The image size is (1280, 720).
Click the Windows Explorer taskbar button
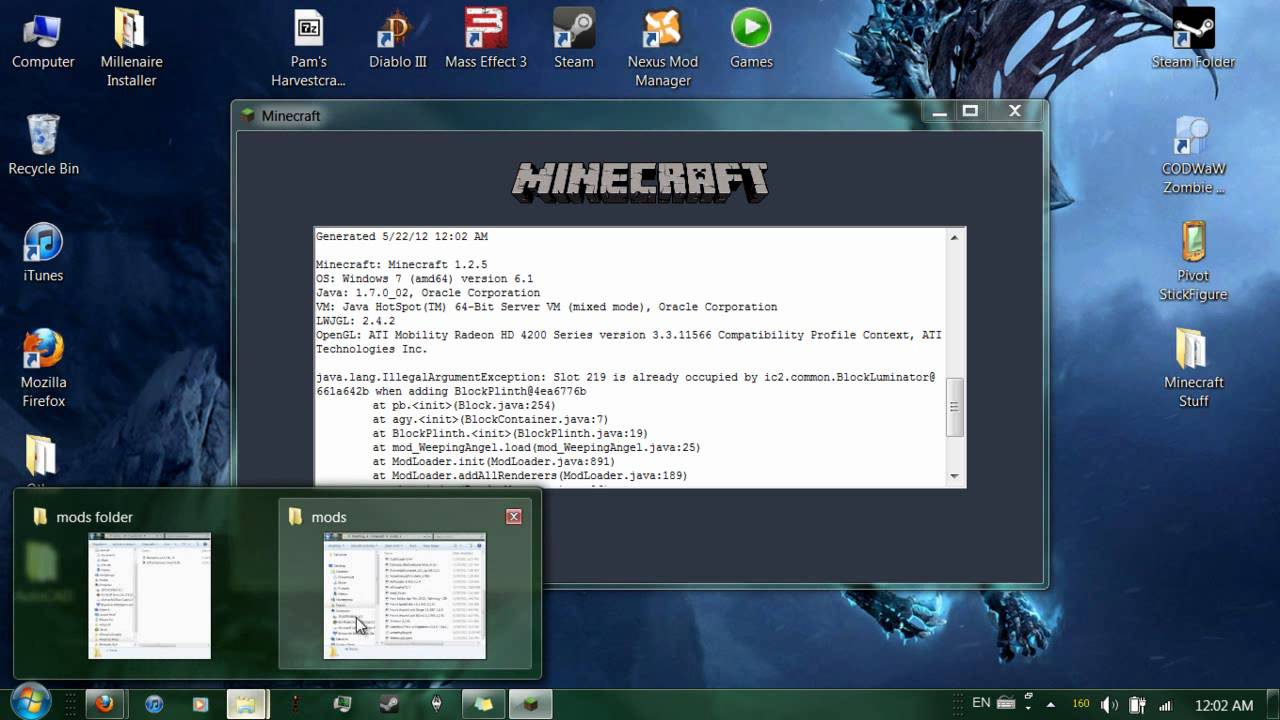(x=246, y=704)
